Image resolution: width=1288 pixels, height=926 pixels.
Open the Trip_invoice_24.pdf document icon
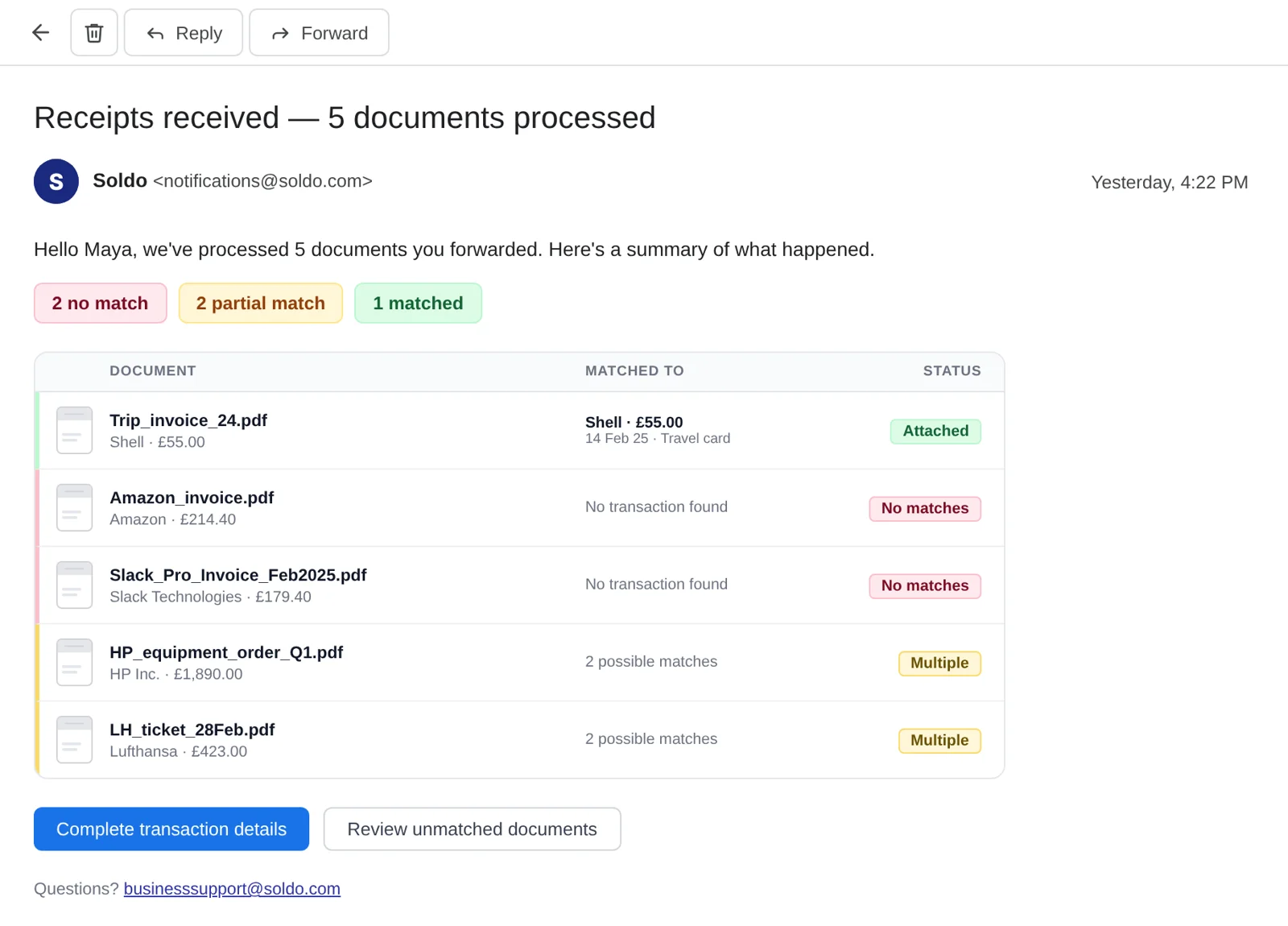click(74, 430)
